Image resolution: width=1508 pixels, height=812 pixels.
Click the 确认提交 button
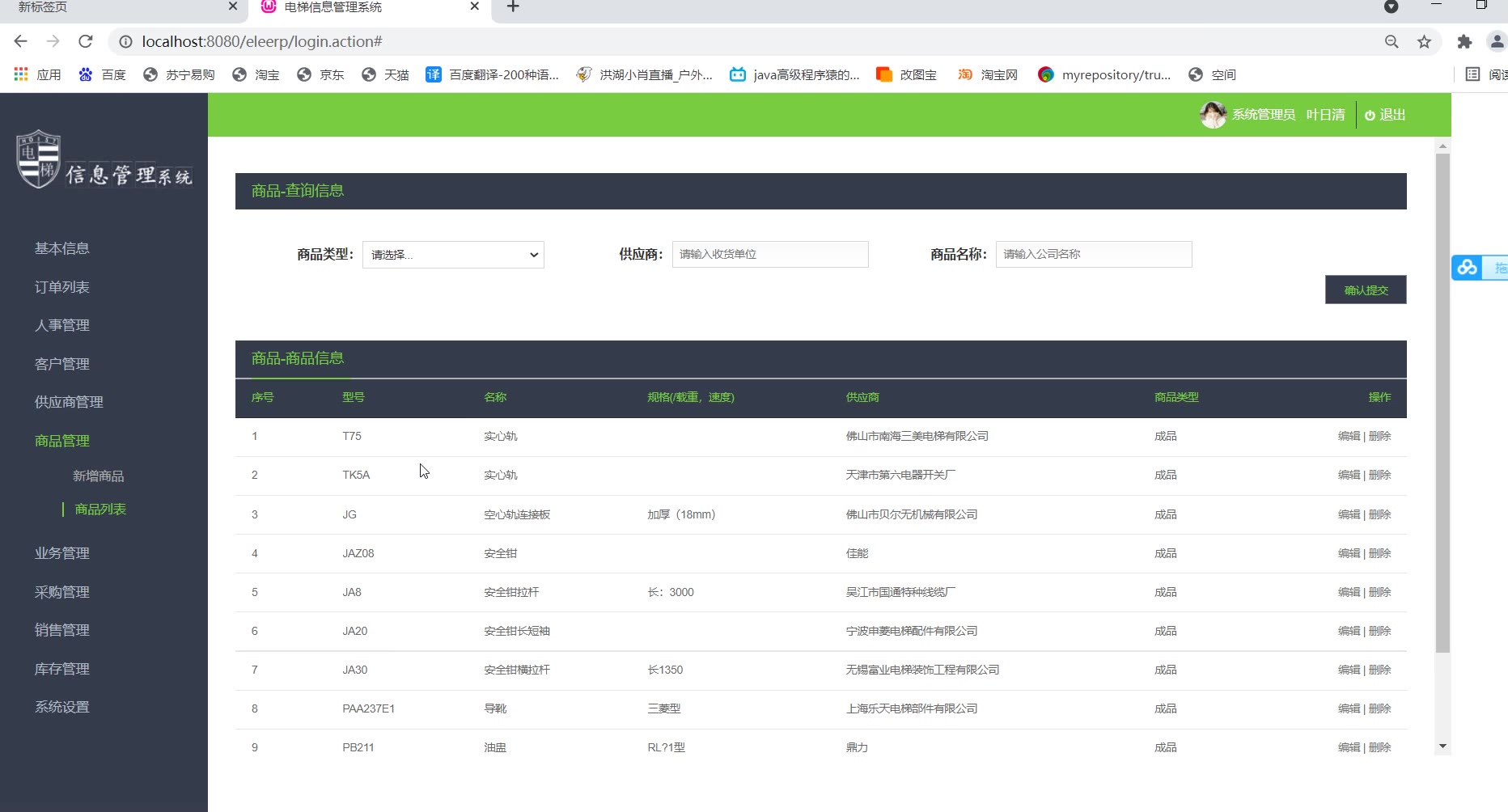click(1366, 290)
